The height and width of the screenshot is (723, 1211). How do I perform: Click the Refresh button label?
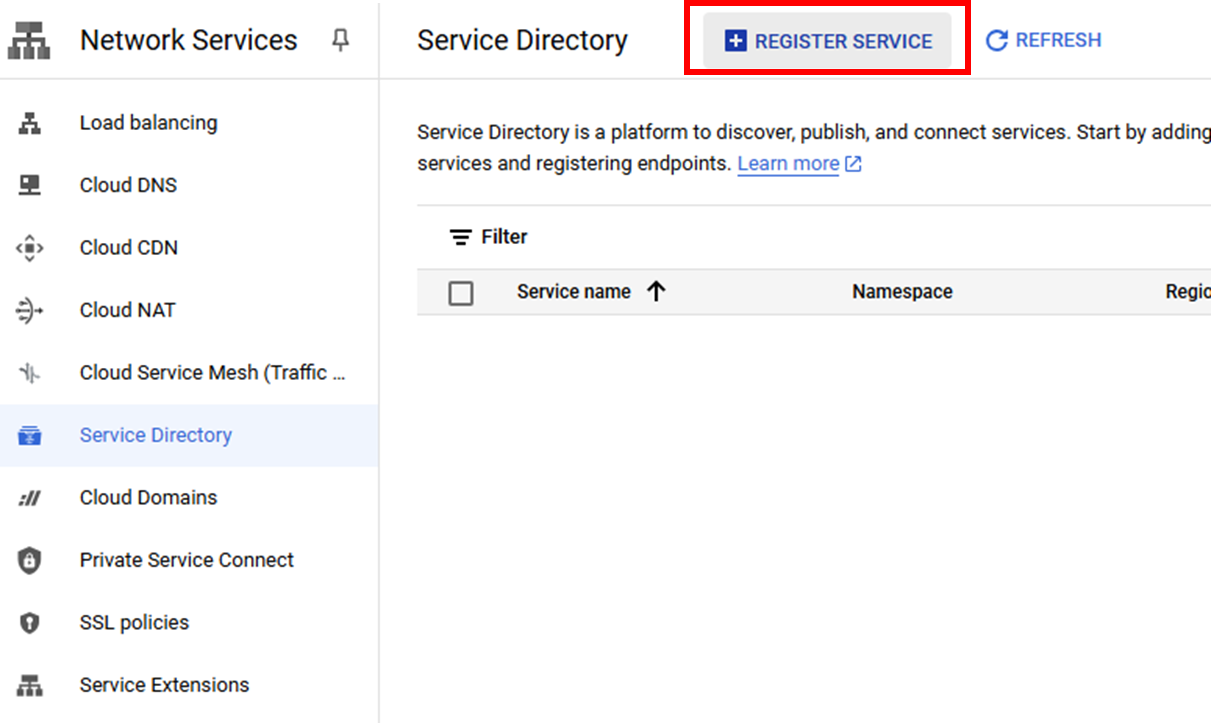click(x=1058, y=41)
